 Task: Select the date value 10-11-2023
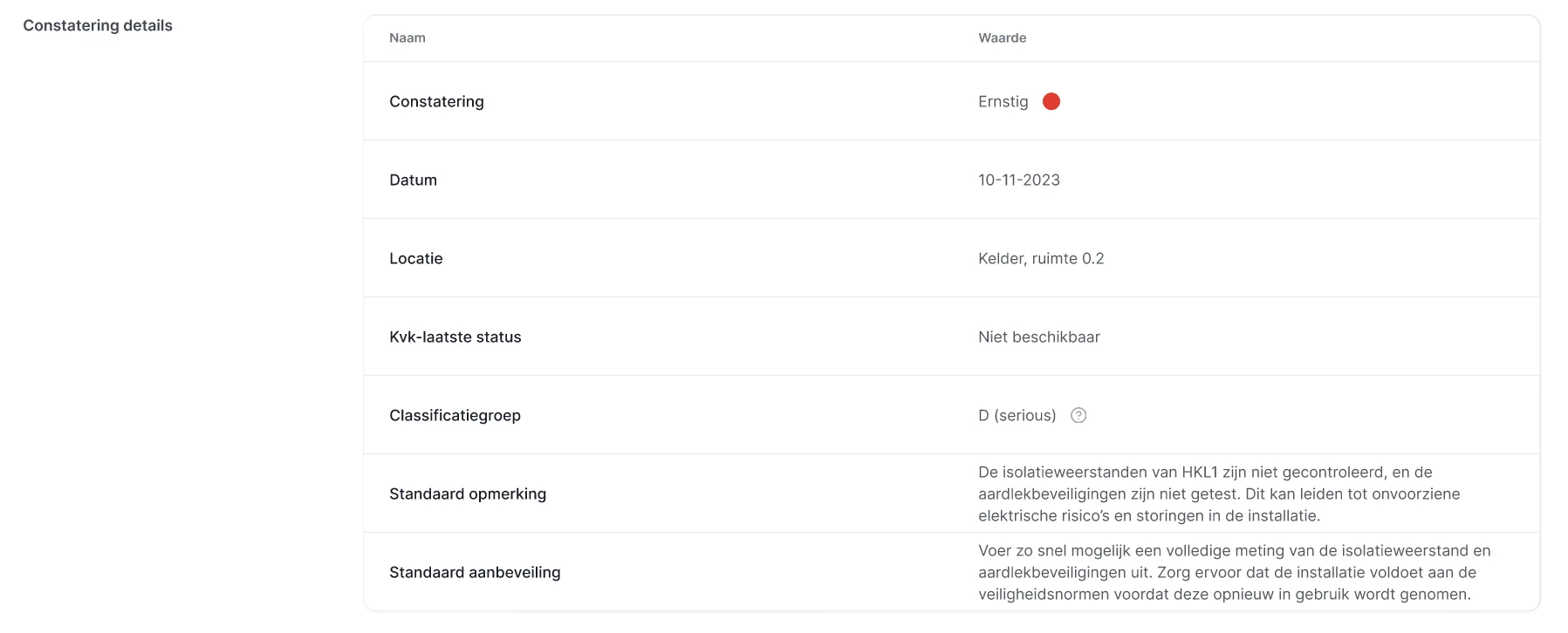(1018, 180)
